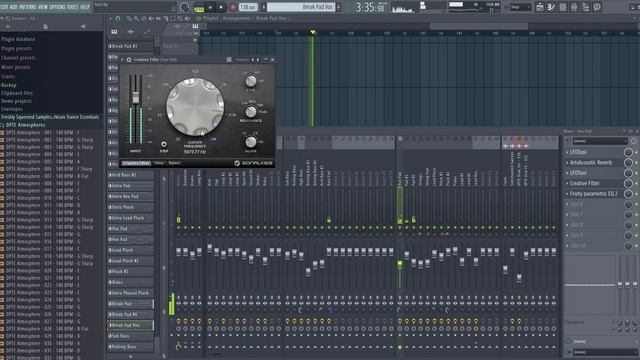Toggle the round switch below Creative Filter input meter
640x360 pixels.
(x=164, y=144)
